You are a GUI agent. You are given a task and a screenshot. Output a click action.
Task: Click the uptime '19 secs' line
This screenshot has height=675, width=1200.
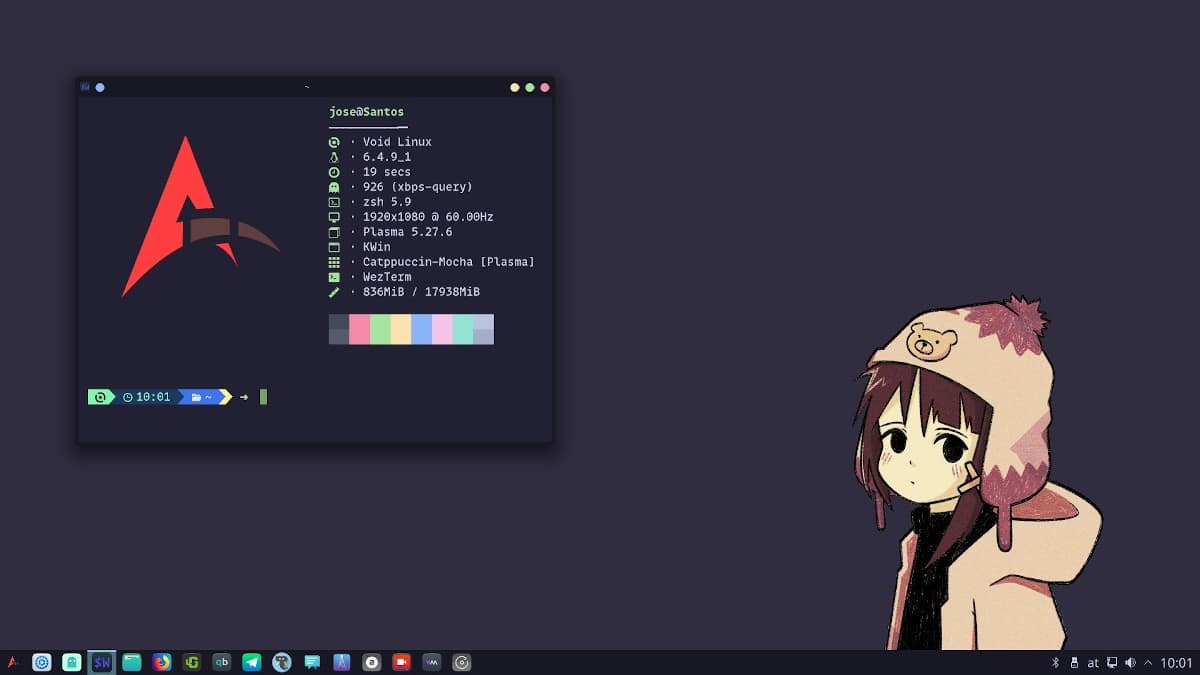387,172
